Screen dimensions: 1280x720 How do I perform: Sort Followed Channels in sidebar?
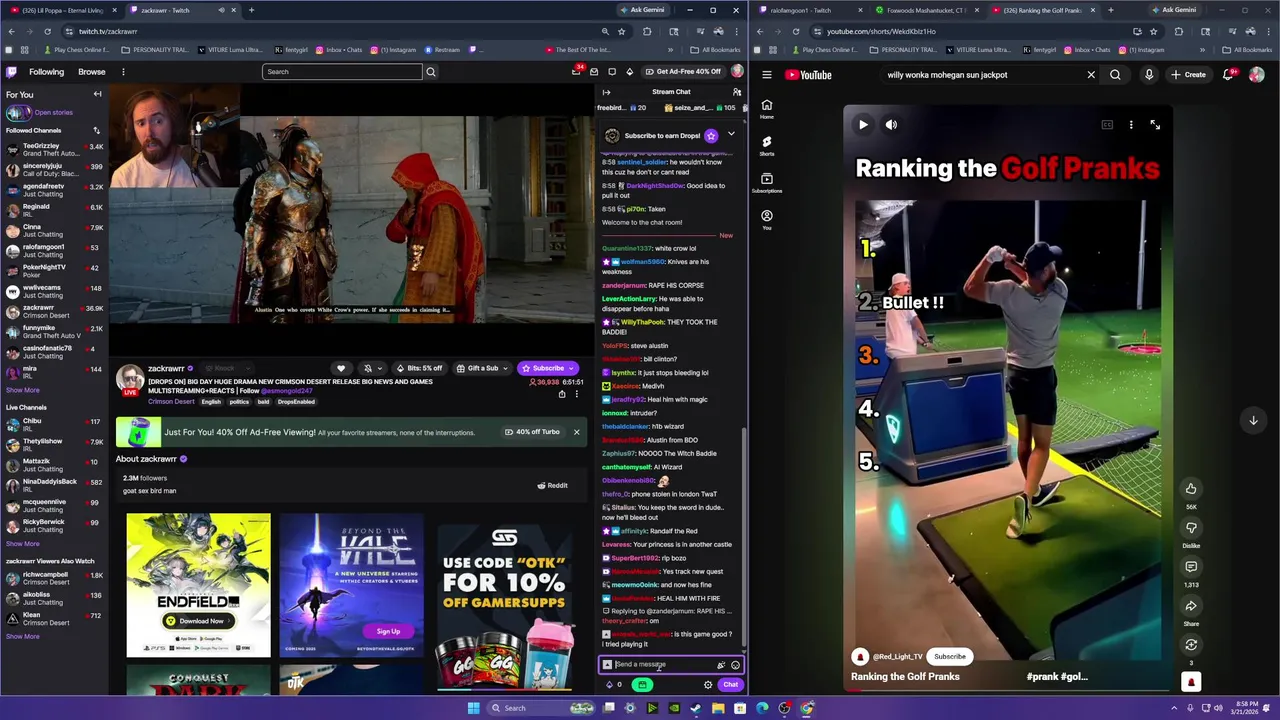[x=97, y=130]
